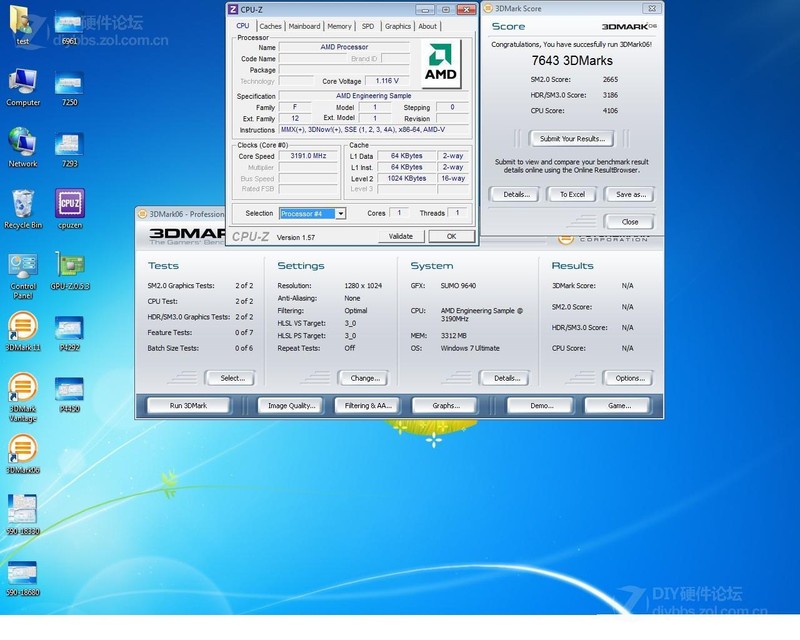Launch the cpuzen CPU-Z shortcut icon
800x640 pixels.
coord(70,209)
